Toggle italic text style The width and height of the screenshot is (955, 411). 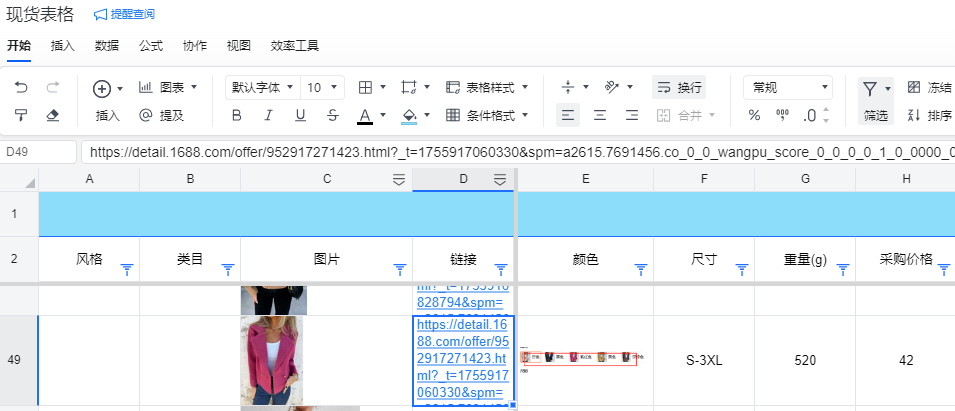(x=268, y=116)
